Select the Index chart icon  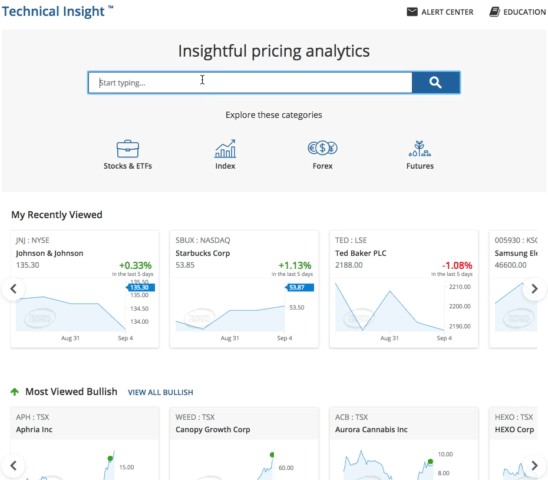click(225, 149)
